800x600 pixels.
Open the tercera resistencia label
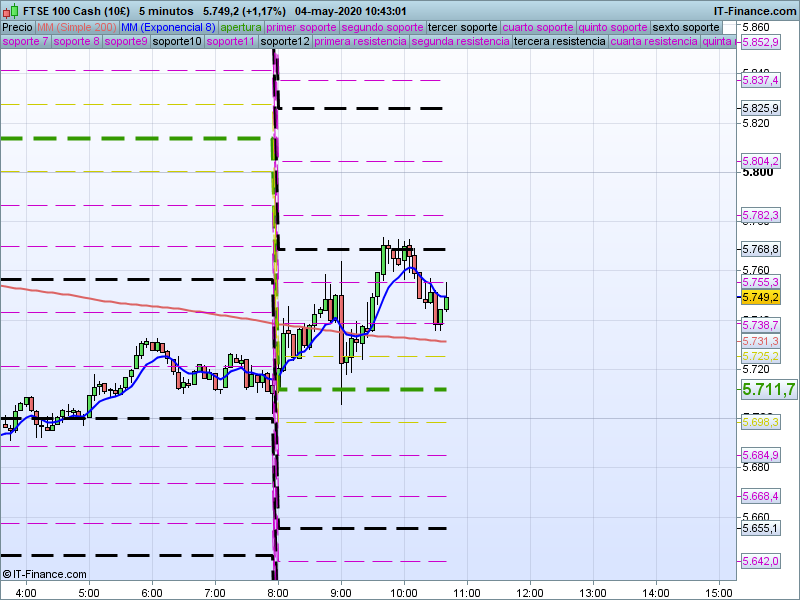[559, 42]
